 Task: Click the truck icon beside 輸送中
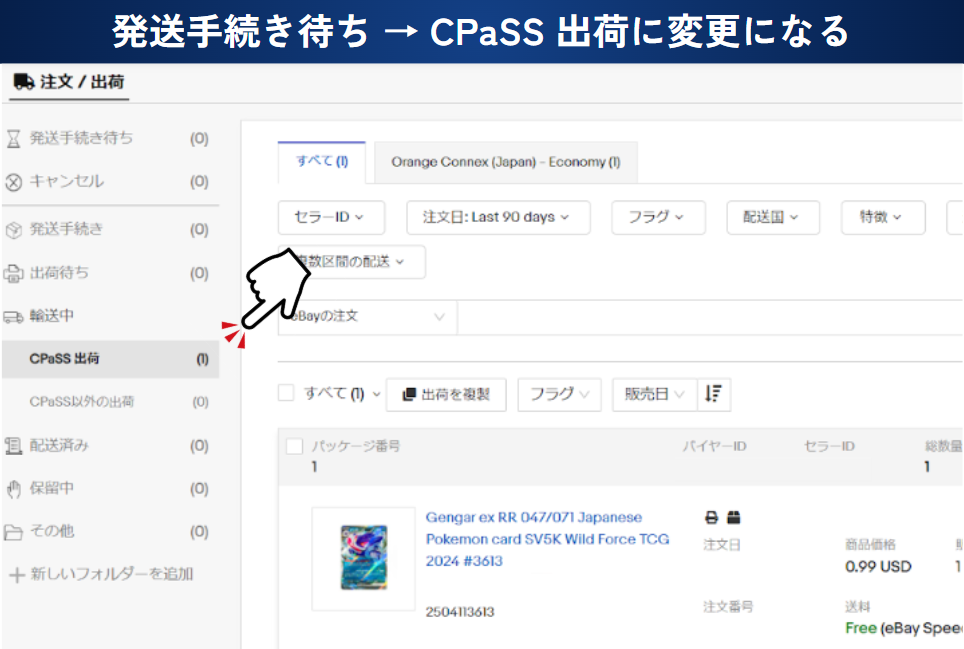(13, 317)
